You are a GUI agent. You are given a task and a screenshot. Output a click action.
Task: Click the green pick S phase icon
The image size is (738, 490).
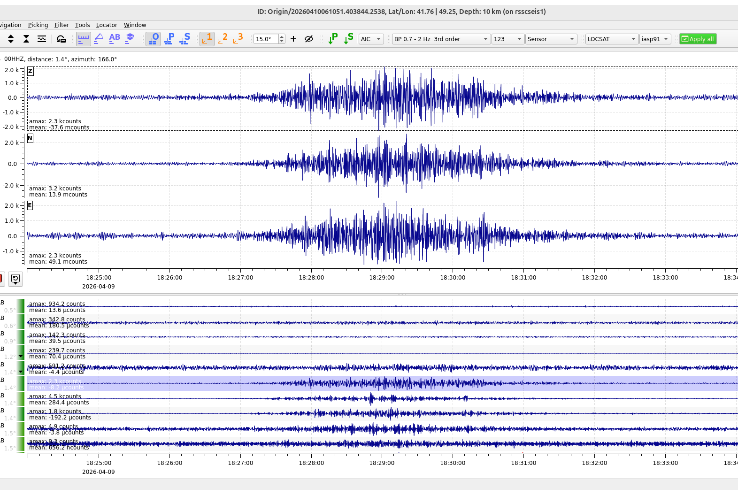[349, 39]
